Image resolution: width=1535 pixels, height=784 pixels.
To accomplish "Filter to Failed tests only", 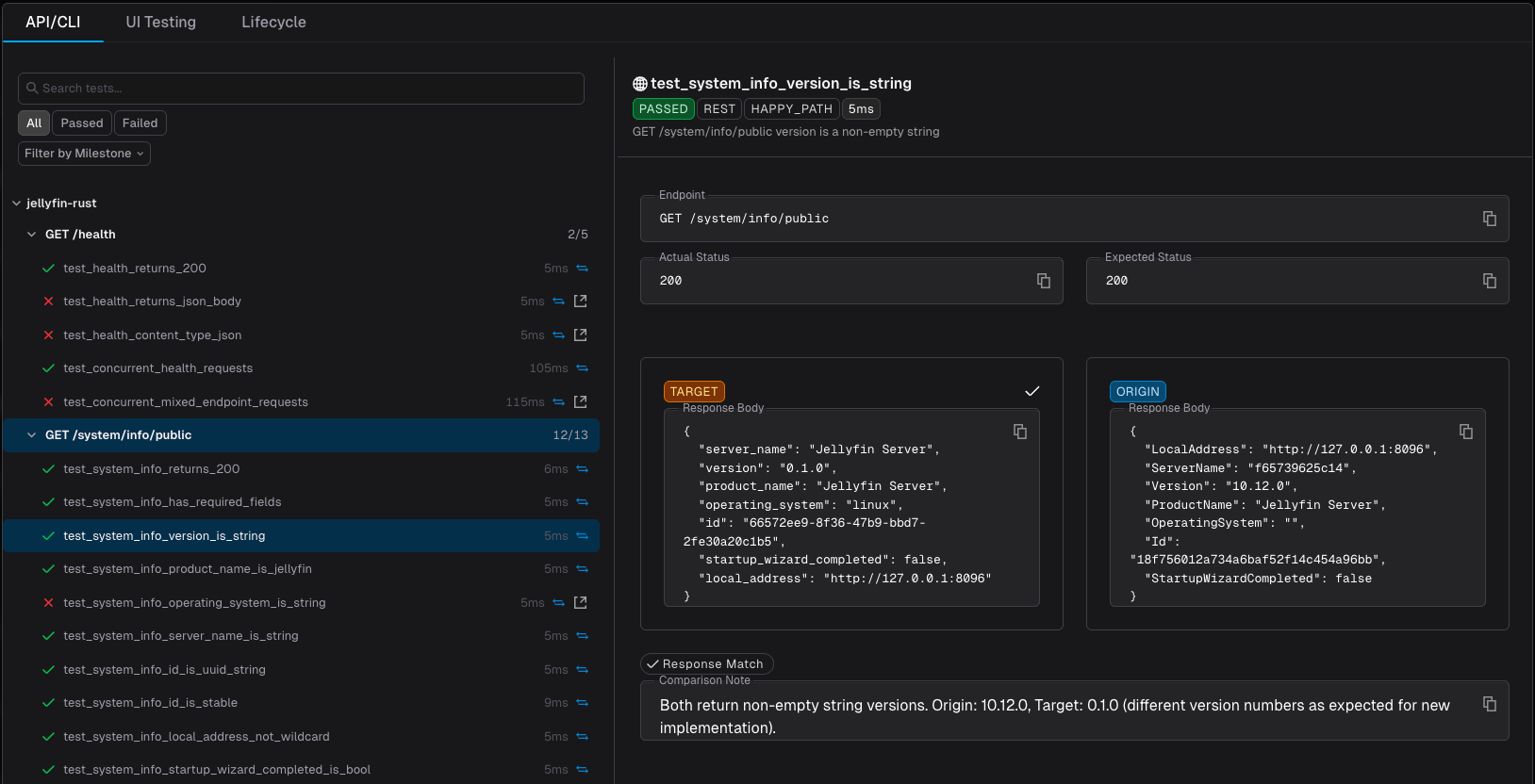I will tap(140, 123).
